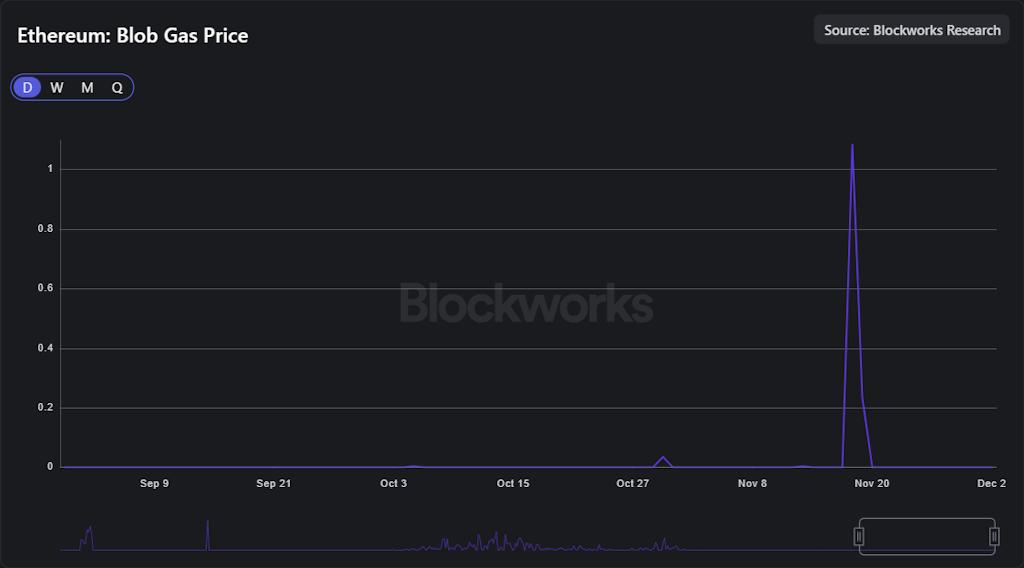Click the small bump near Oct 27
Image resolution: width=1024 pixels, height=568 pixels.
coord(663,458)
